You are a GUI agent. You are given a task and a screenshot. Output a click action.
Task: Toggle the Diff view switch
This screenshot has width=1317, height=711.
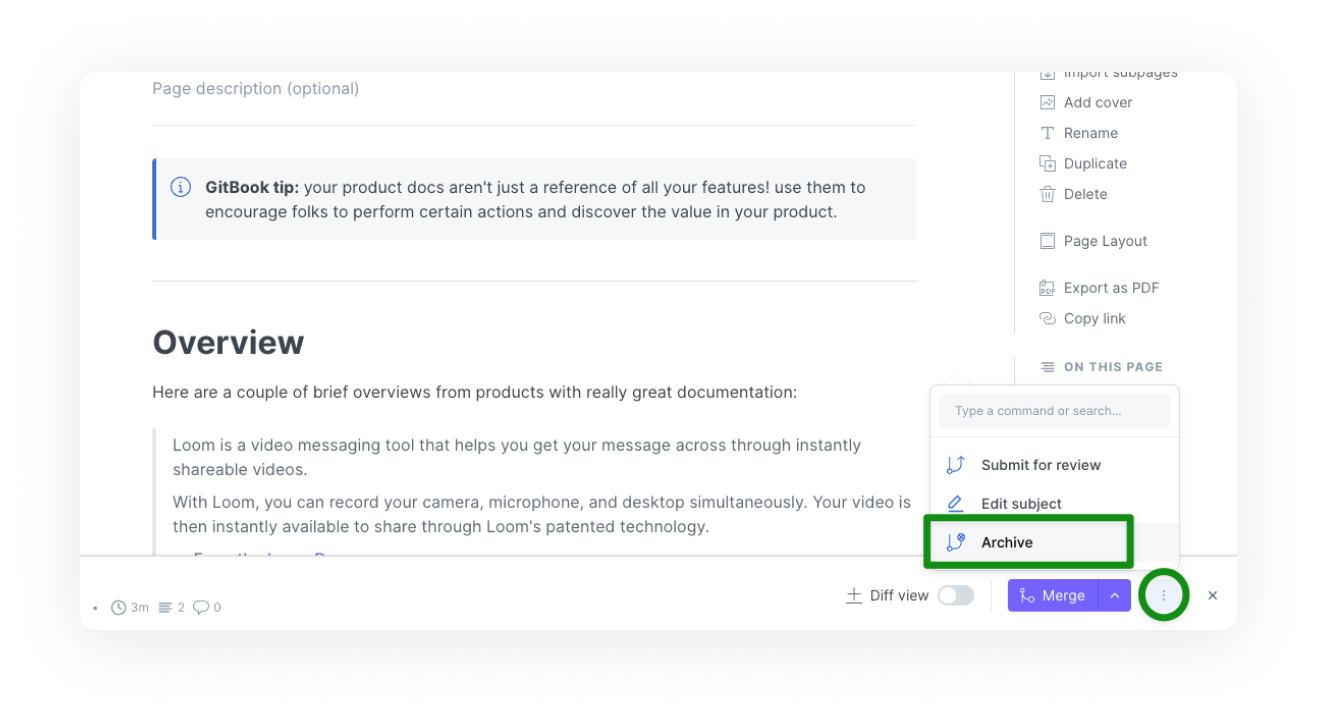(x=955, y=595)
